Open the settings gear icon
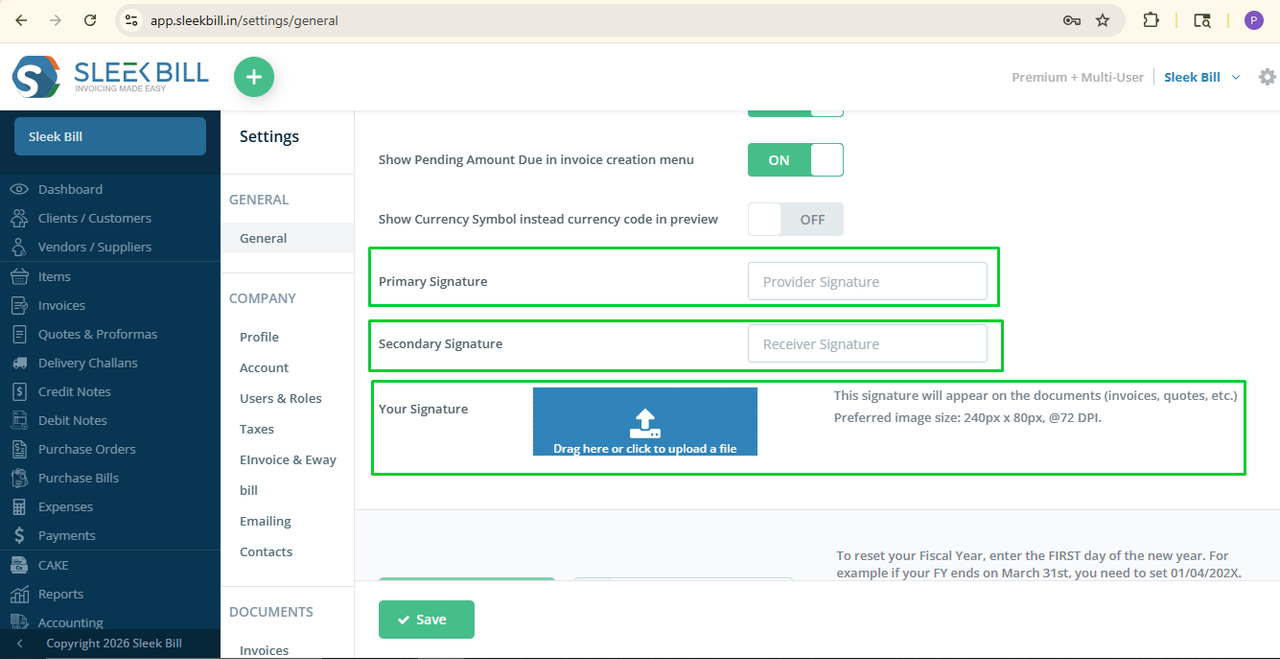The width and height of the screenshot is (1280, 659). point(1267,77)
